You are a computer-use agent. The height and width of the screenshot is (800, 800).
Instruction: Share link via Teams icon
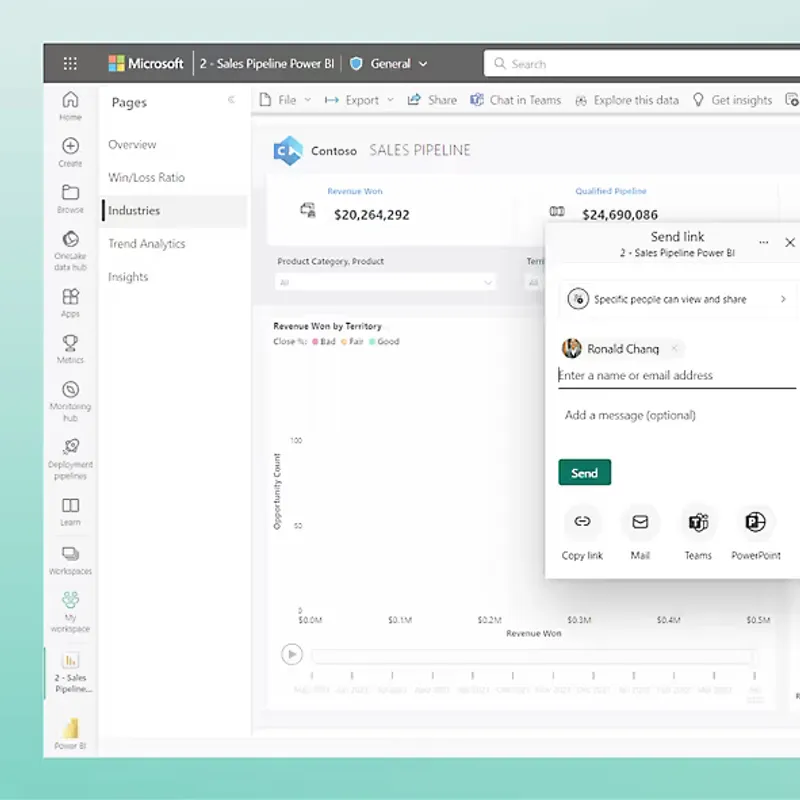[698, 521]
